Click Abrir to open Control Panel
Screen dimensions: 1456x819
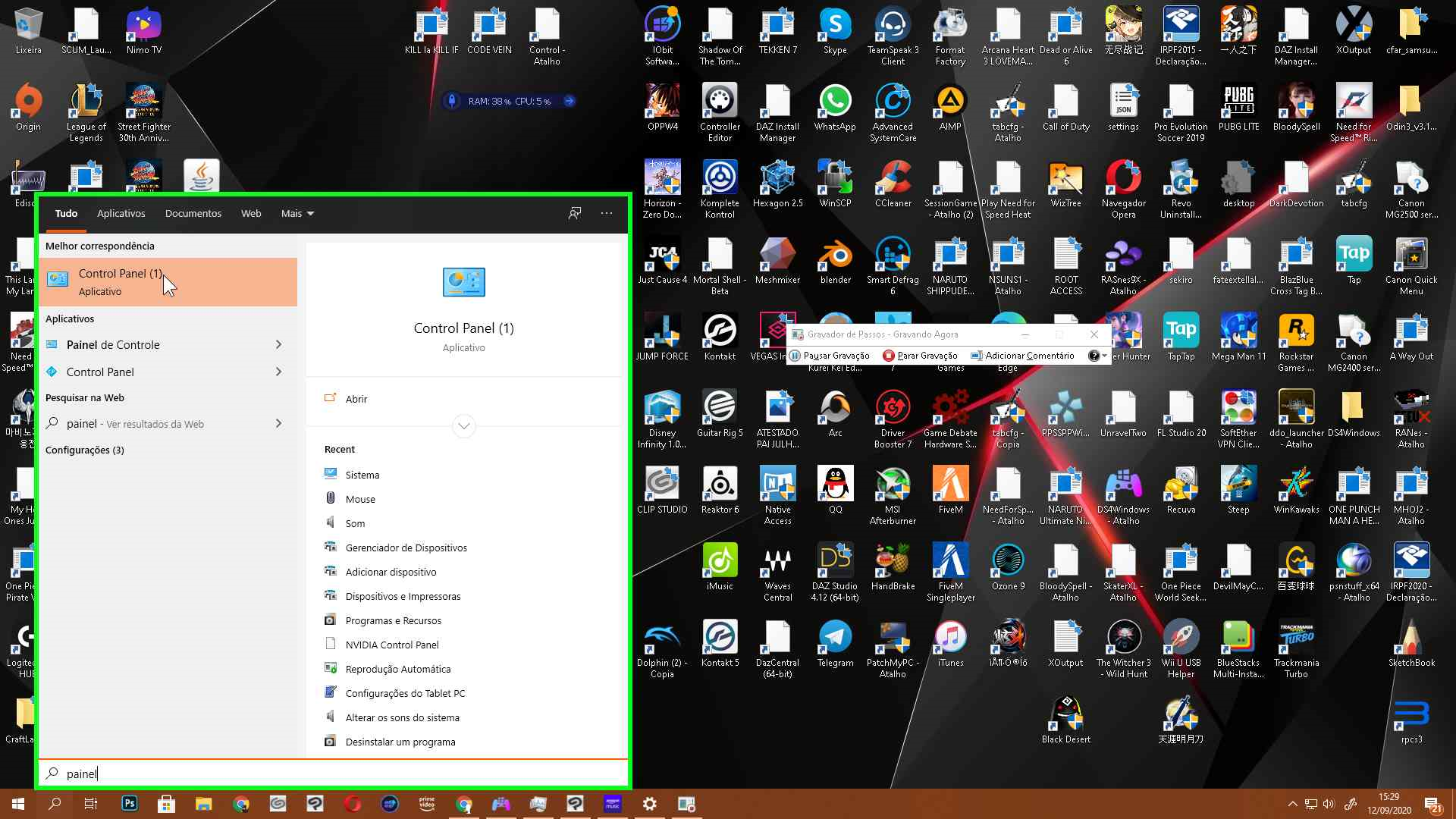click(356, 399)
